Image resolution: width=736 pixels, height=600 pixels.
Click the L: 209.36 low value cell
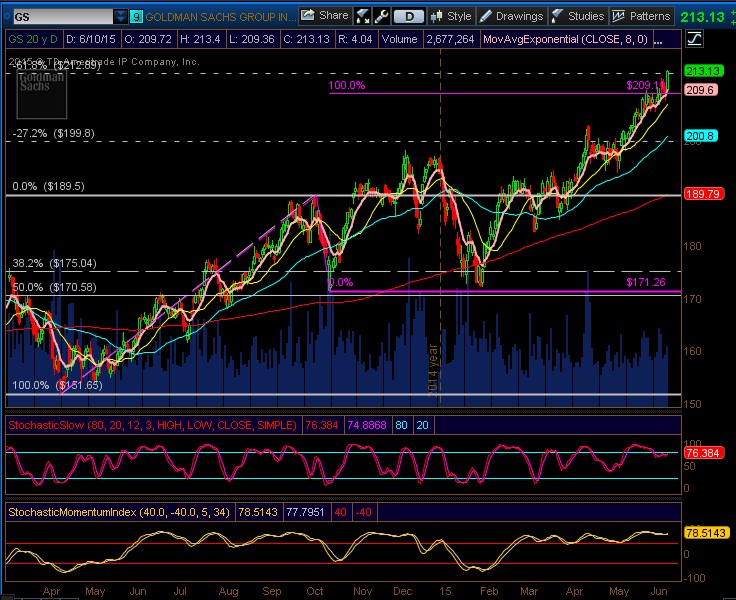click(251, 39)
